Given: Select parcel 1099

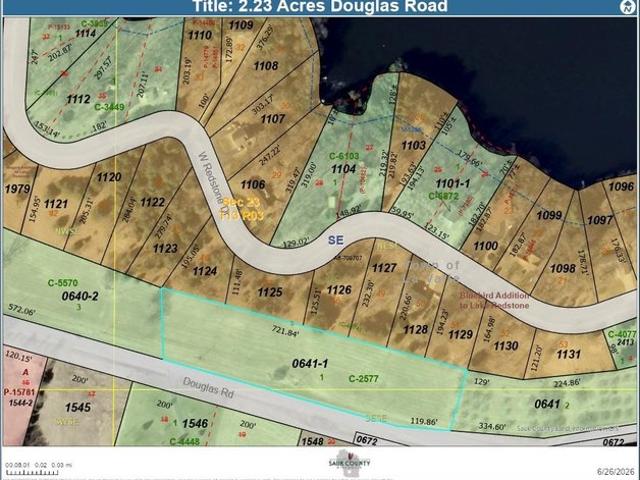Looking at the screenshot, I should pyautogui.click(x=549, y=215).
